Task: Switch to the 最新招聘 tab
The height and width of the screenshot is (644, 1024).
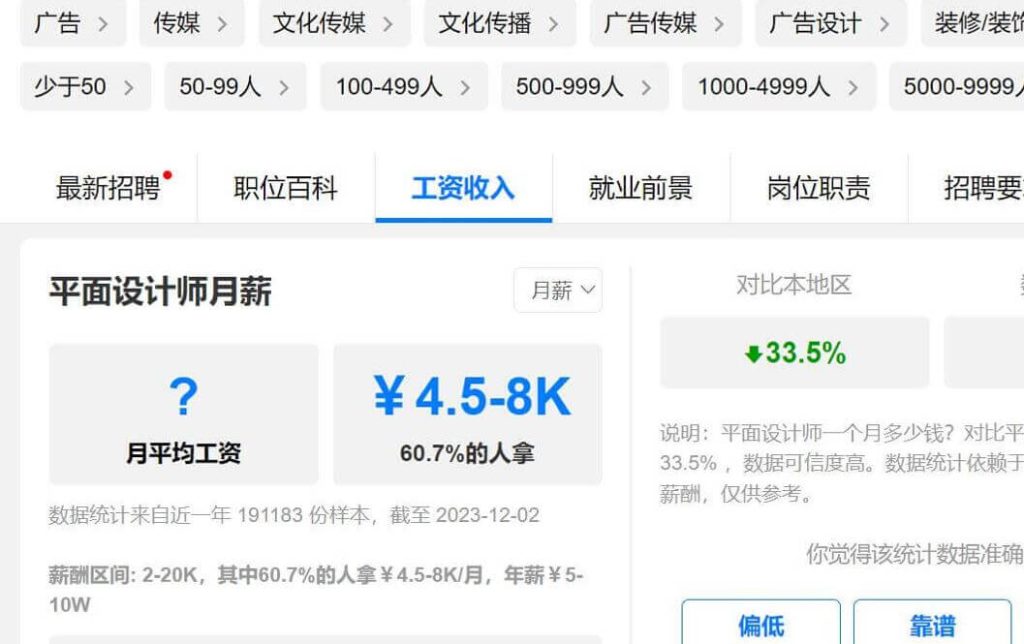Action: click(108, 188)
